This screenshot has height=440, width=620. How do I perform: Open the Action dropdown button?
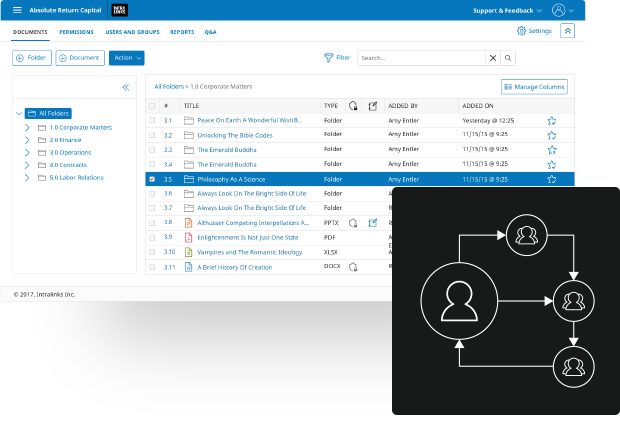click(127, 58)
